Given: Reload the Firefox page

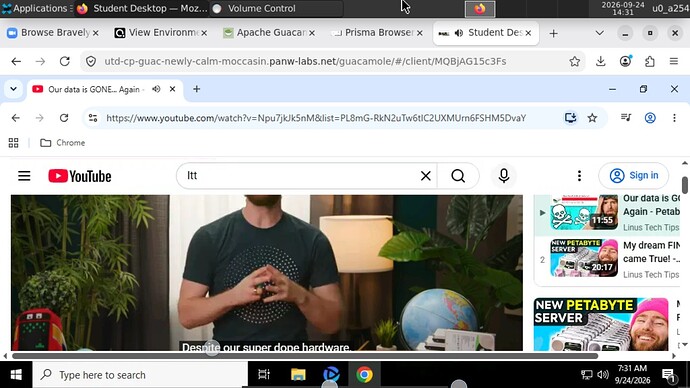Looking at the screenshot, I should click(x=65, y=62).
